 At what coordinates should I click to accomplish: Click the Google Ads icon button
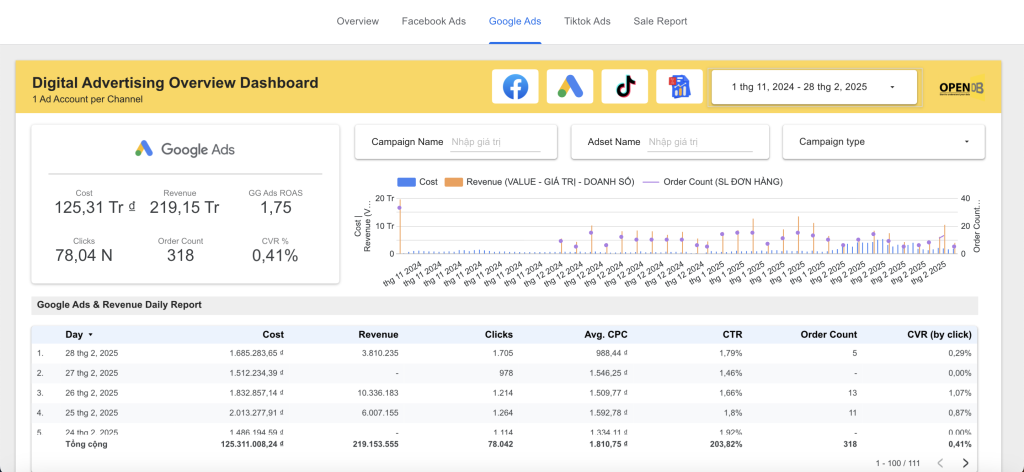pos(570,87)
